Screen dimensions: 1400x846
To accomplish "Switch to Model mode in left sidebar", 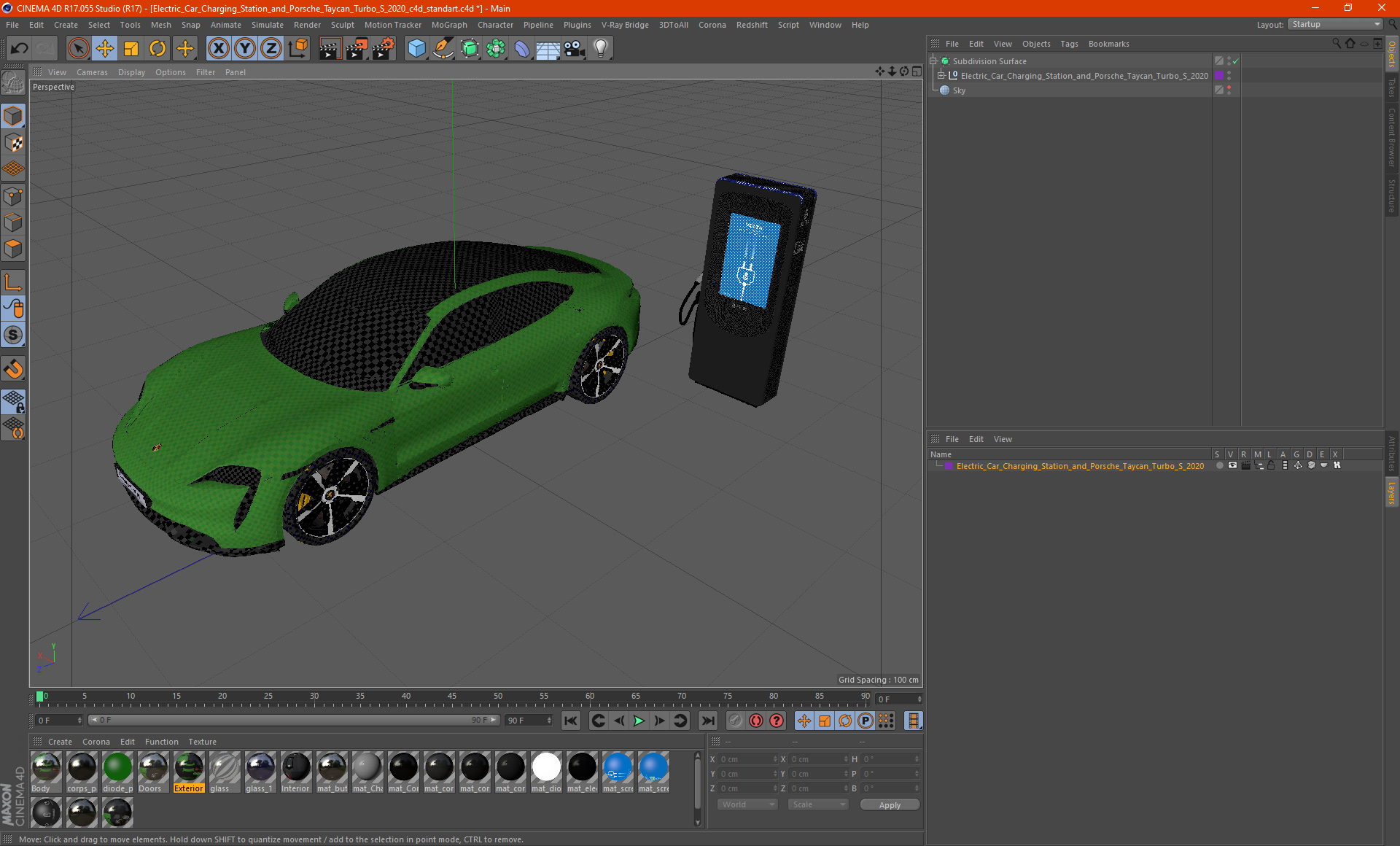I will (x=13, y=116).
